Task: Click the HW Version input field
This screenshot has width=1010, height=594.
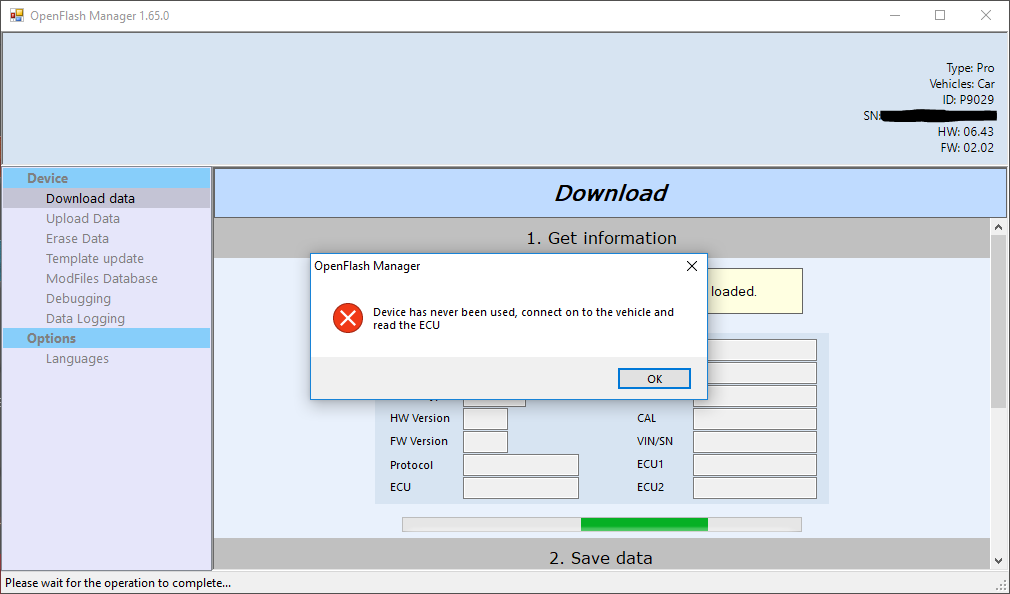Action: (x=485, y=418)
